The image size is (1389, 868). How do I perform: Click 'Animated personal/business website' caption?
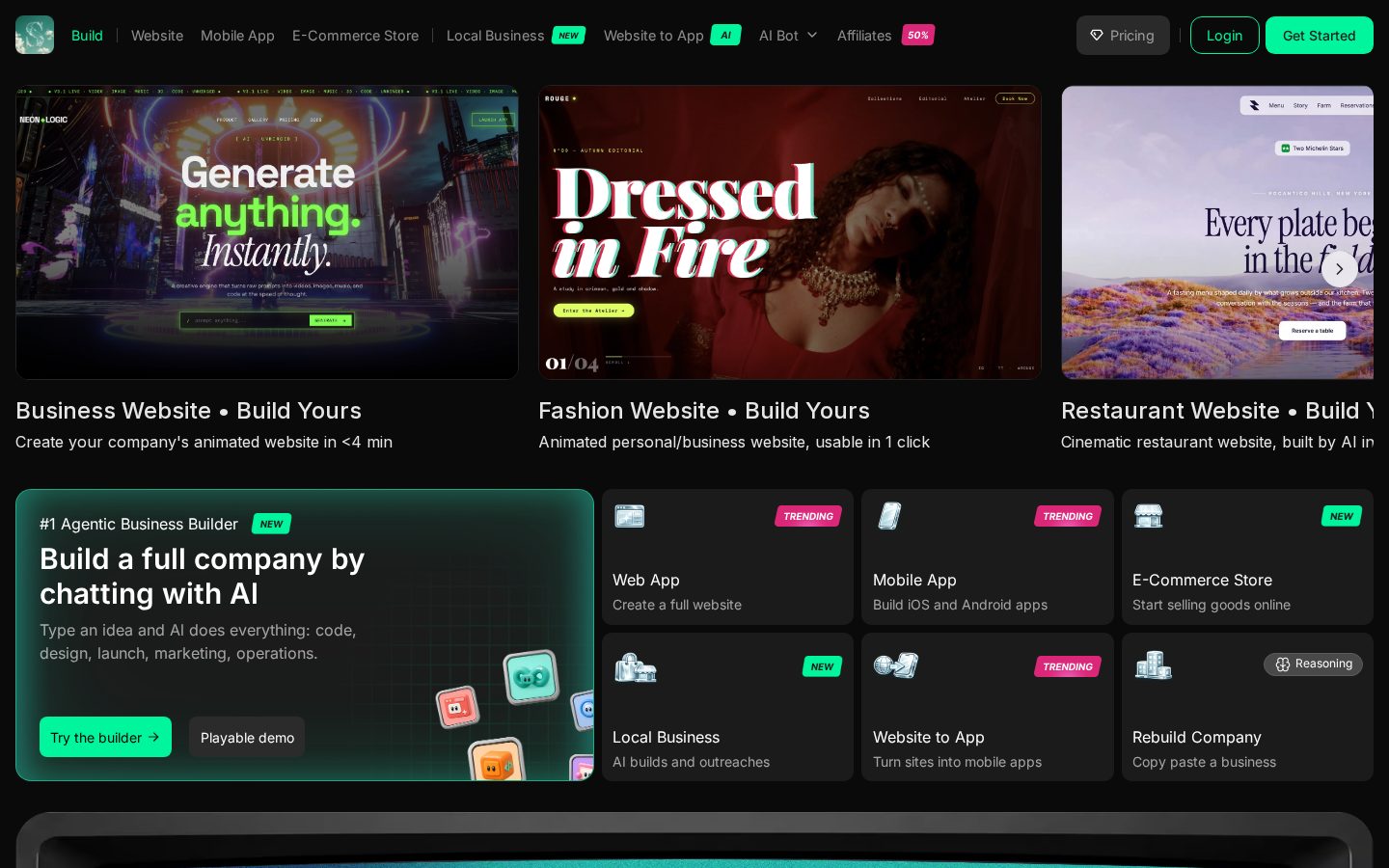click(x=734, y=442)
